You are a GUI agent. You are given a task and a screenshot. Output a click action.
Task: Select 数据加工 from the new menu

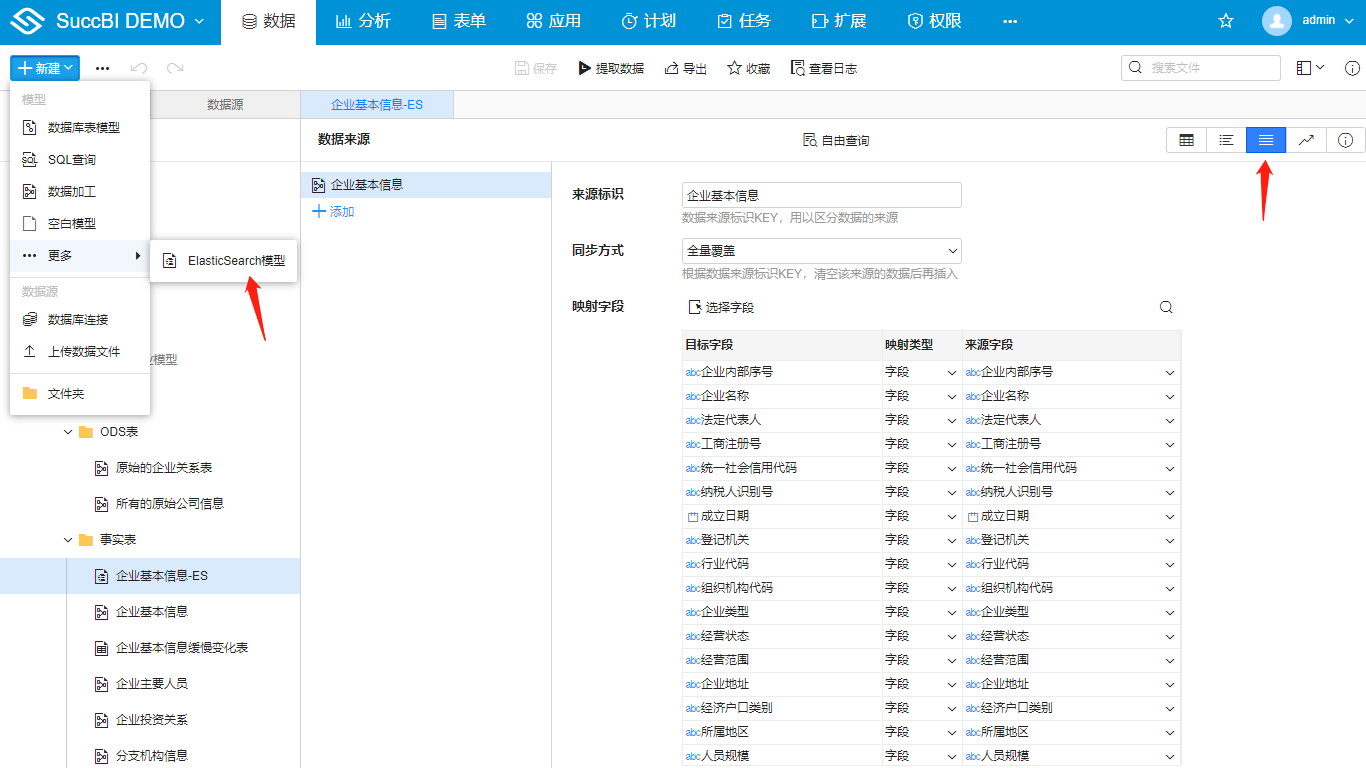click(80, 192)
